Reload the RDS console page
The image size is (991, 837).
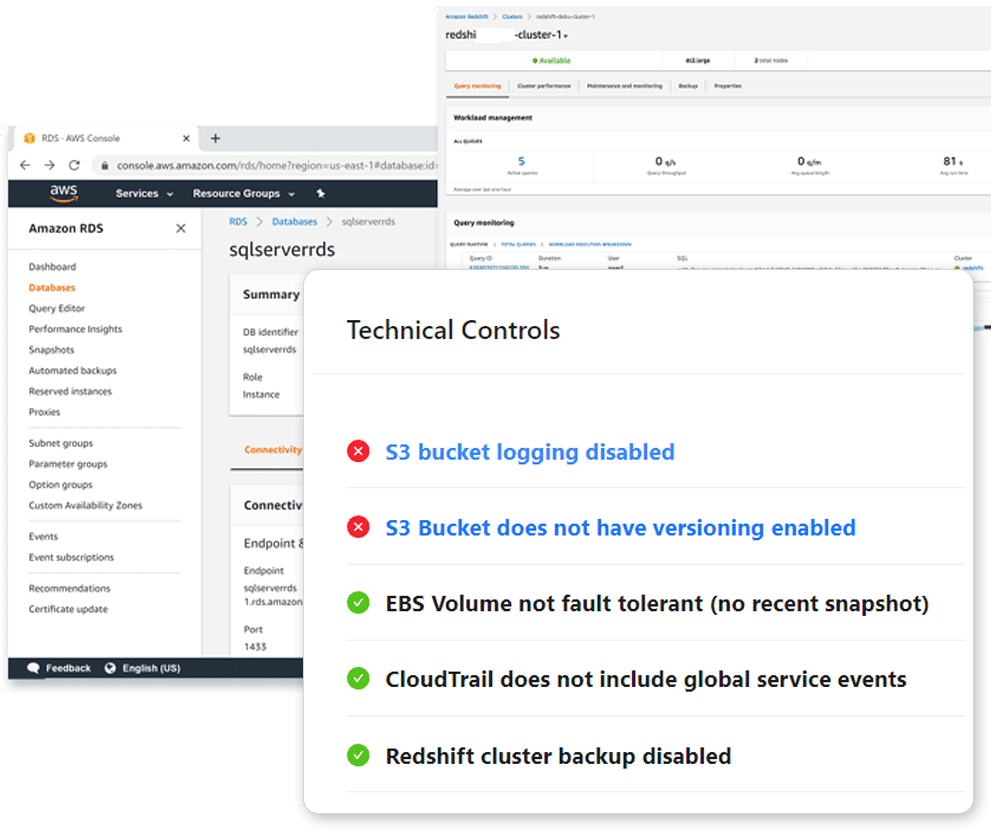[74, 165]
